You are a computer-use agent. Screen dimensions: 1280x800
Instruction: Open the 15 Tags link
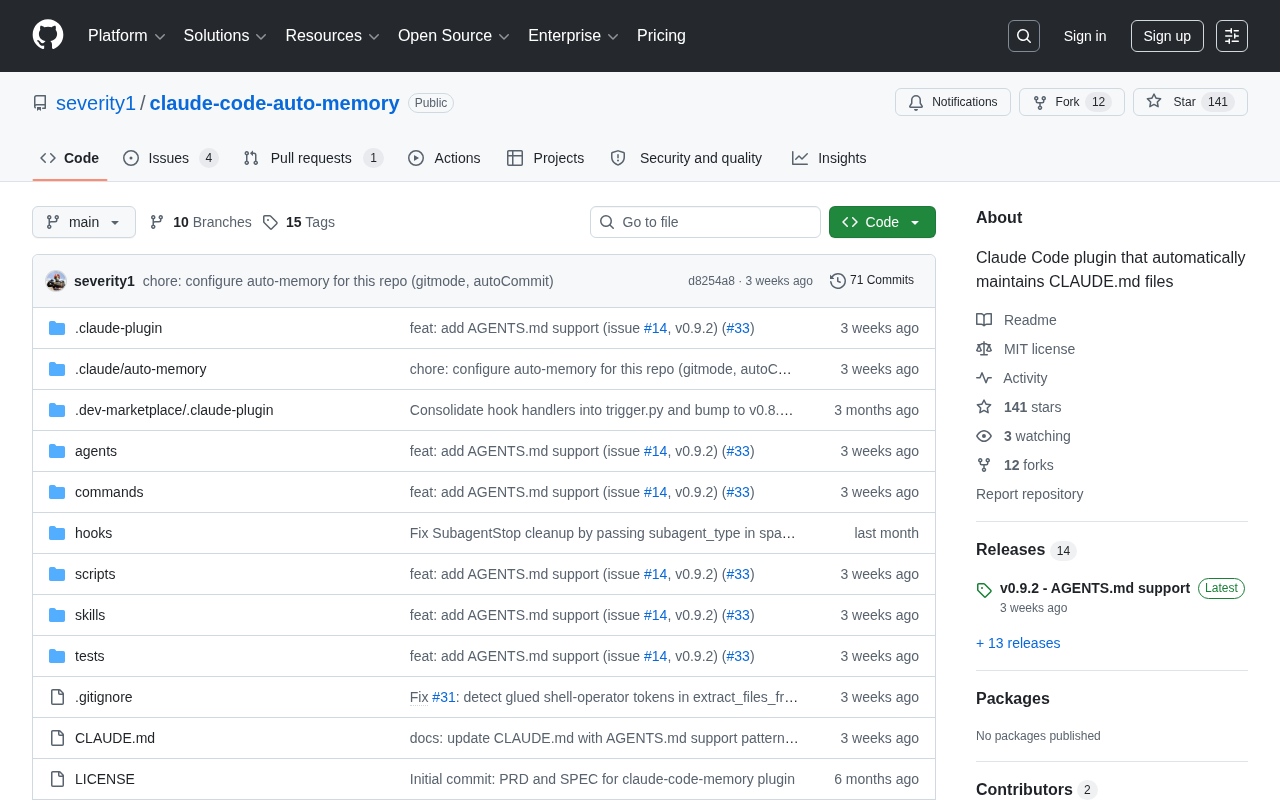pyautogui.click(x=299, y=222)
